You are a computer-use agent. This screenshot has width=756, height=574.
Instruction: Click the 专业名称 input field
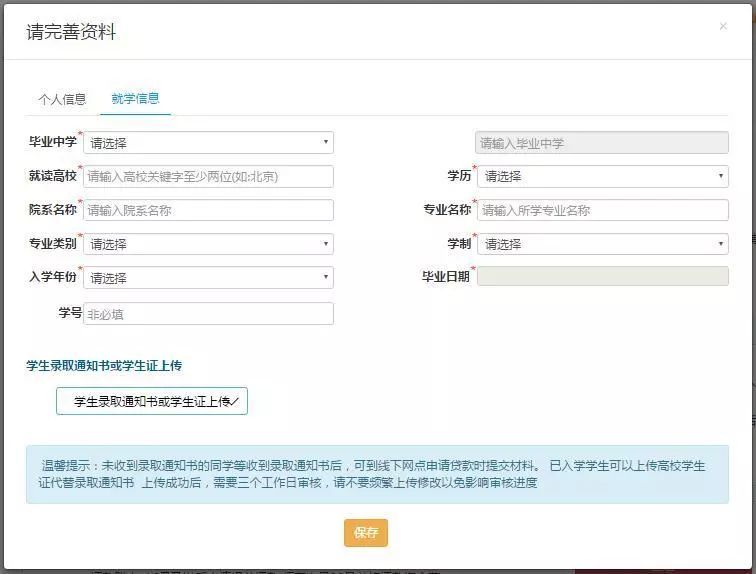coord(603,210)
